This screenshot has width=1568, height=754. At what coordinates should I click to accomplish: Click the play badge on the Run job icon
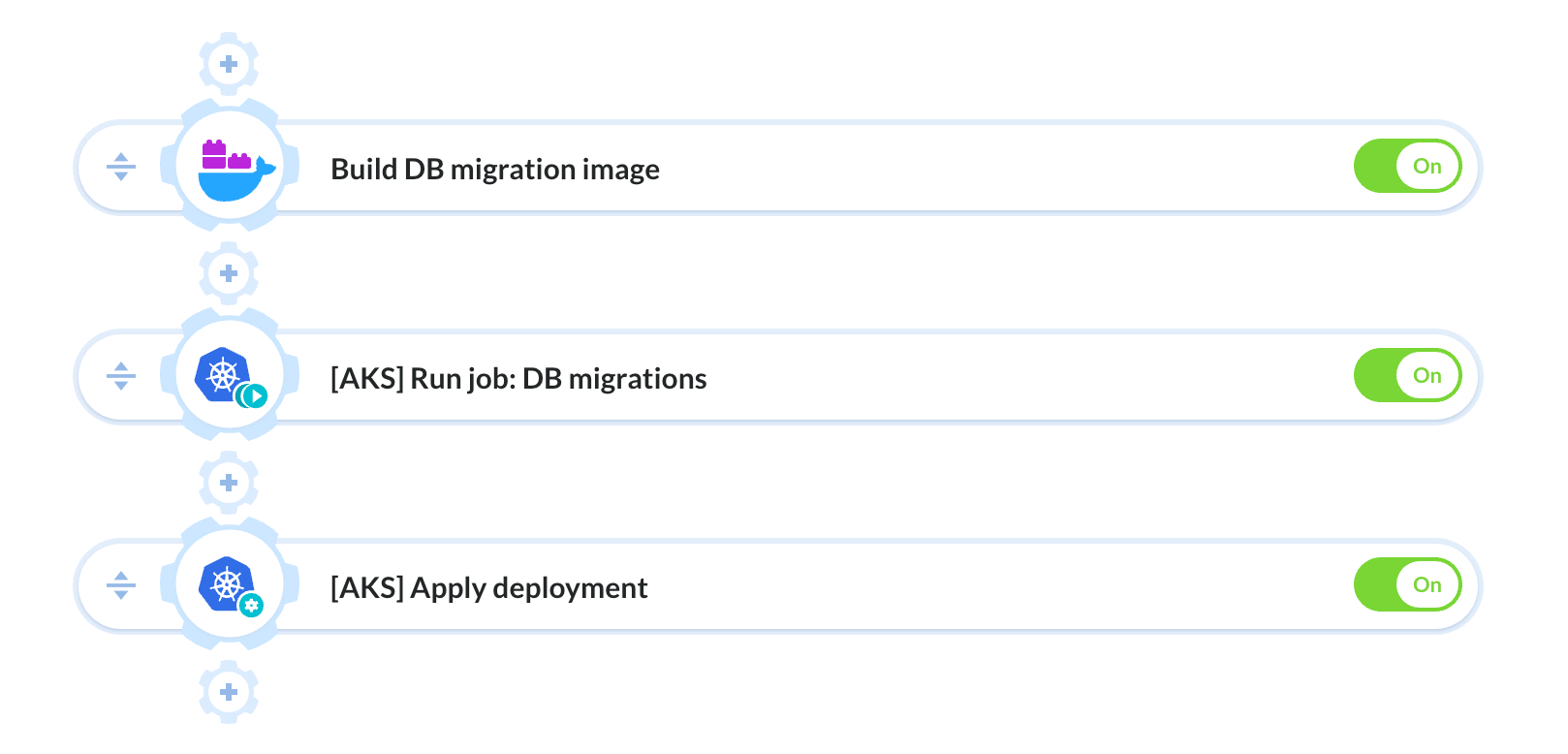tap(254, 395)
